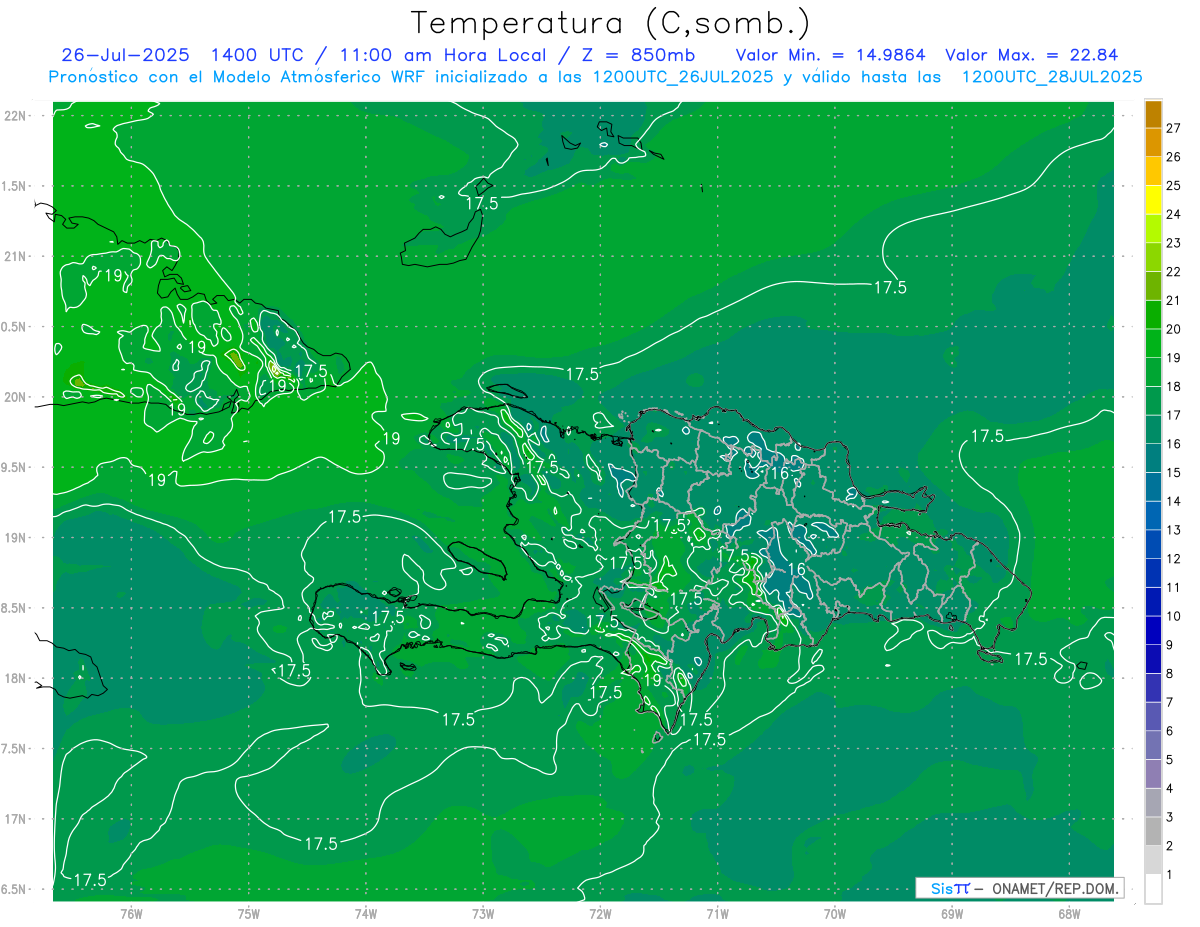1200x927 pixels.
Task: Click "11:00 am Hora Local" text
Action: 439,55
